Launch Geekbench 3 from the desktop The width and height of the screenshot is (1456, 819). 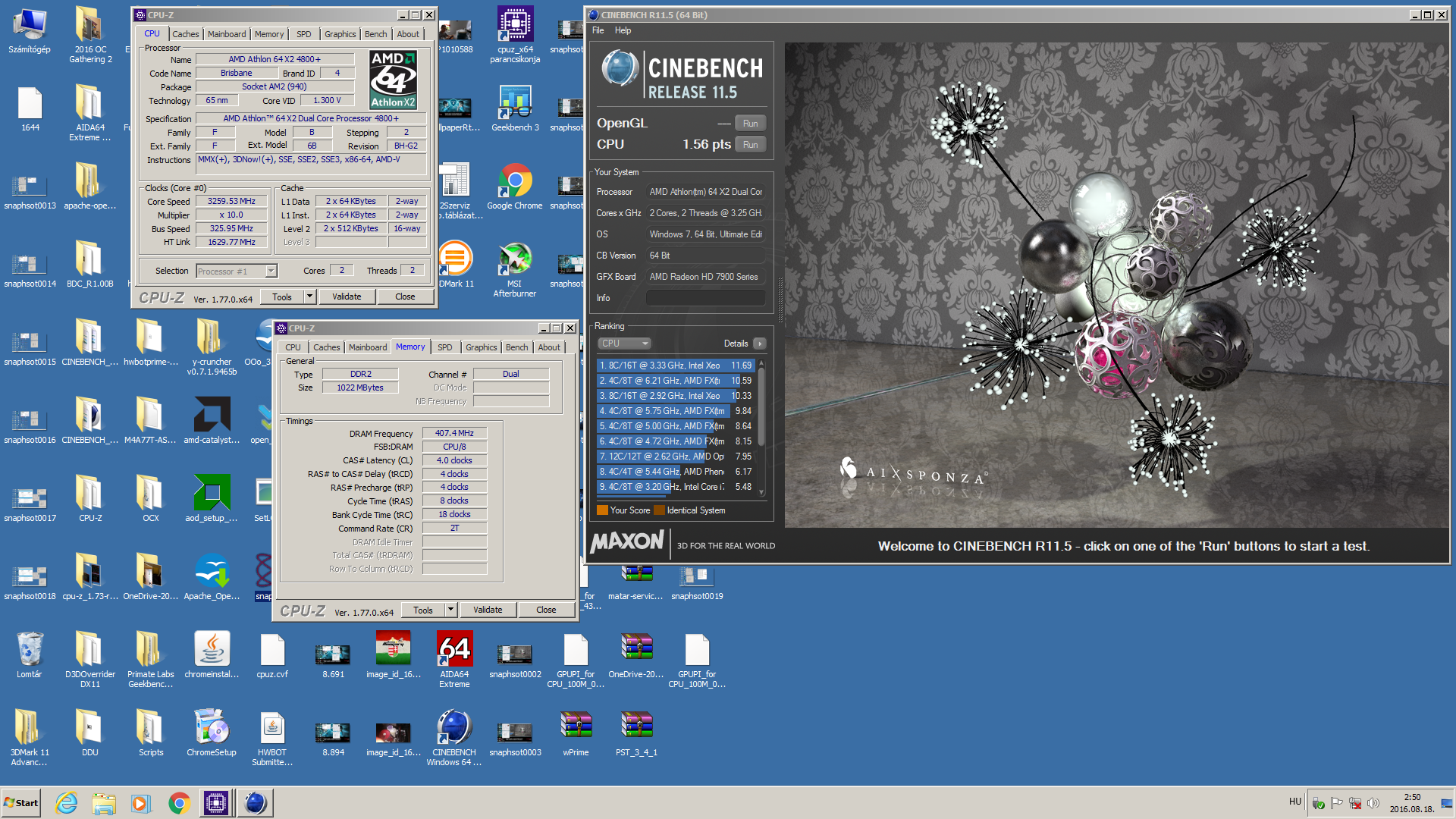point(515,108)
